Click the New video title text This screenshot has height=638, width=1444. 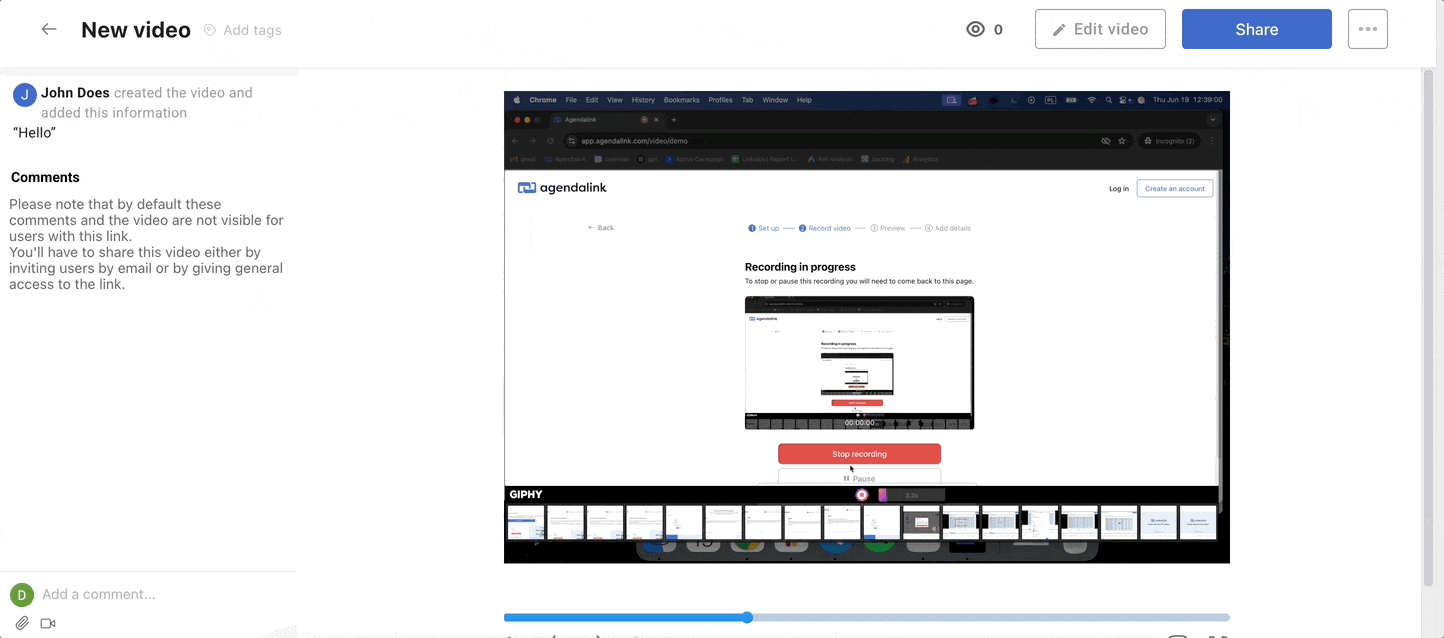click(x=136, y=30)
